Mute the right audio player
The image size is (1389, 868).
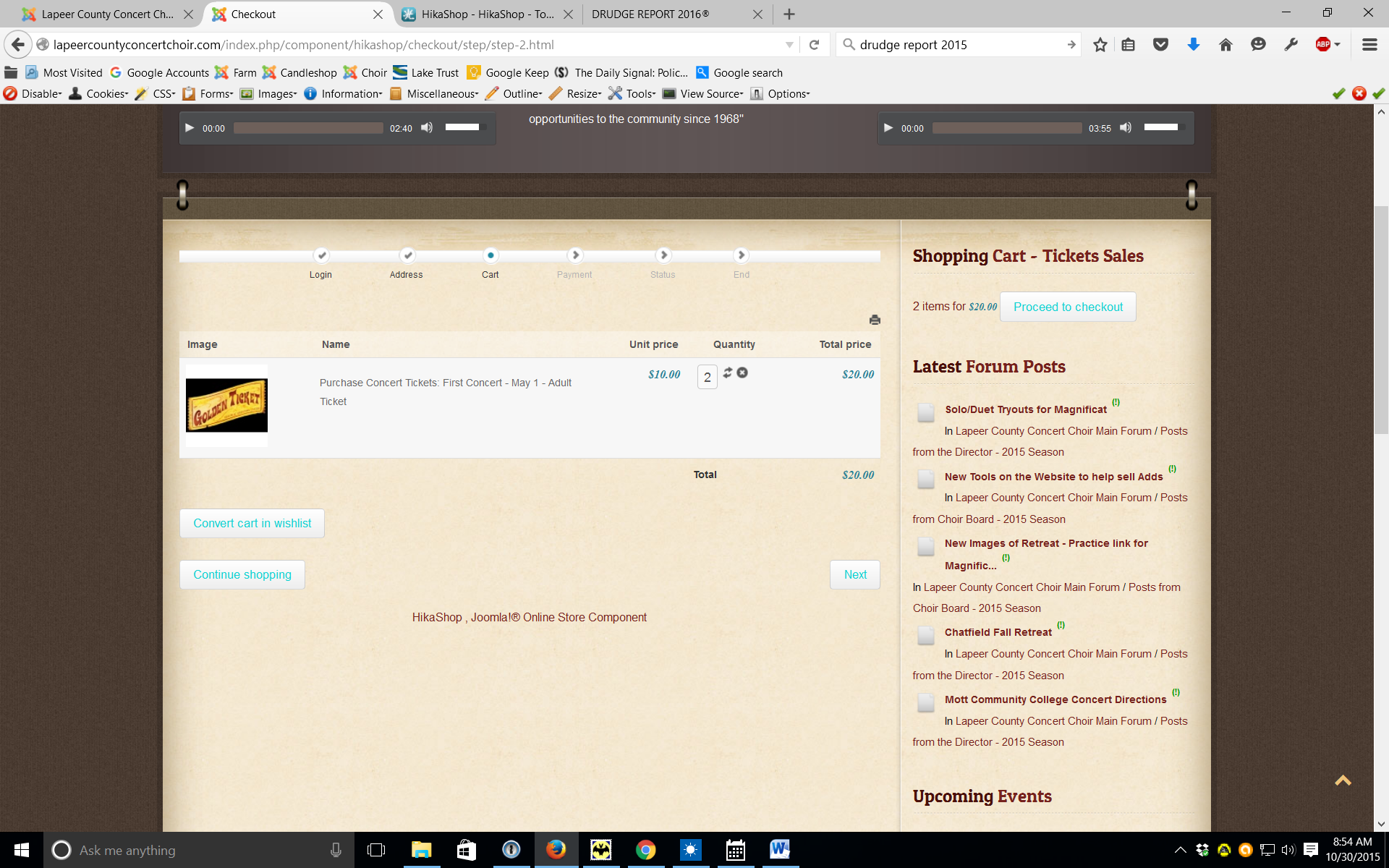pyautogui.click(x=1126, y=128)
